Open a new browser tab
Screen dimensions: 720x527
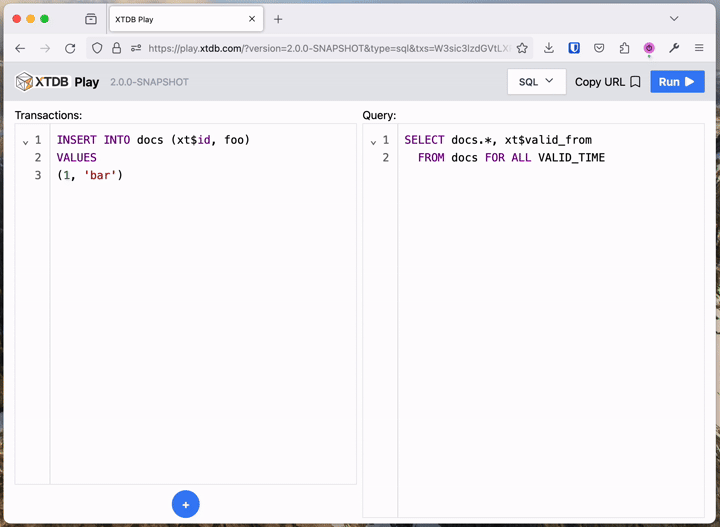[x=278, y=19]
